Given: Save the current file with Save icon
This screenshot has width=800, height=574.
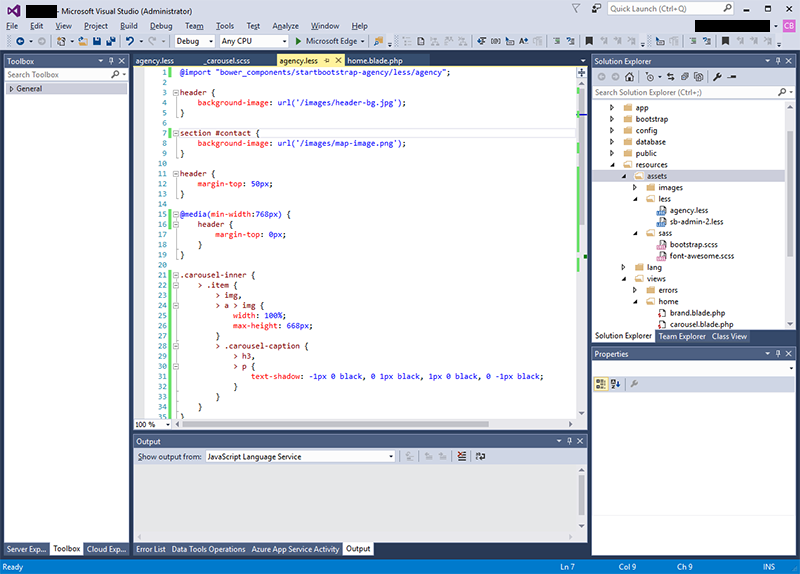Looking at the screenshot, I should 97,41.
